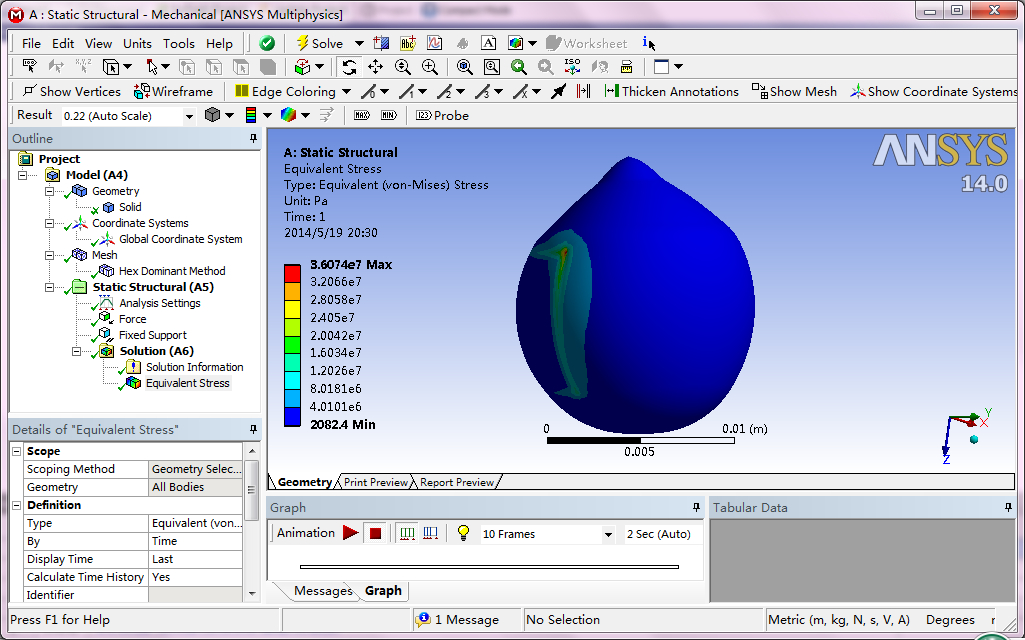This screenshot has height=640, width=1025.
Task: Click the animation light bulb icon
Action: [463, 533]
